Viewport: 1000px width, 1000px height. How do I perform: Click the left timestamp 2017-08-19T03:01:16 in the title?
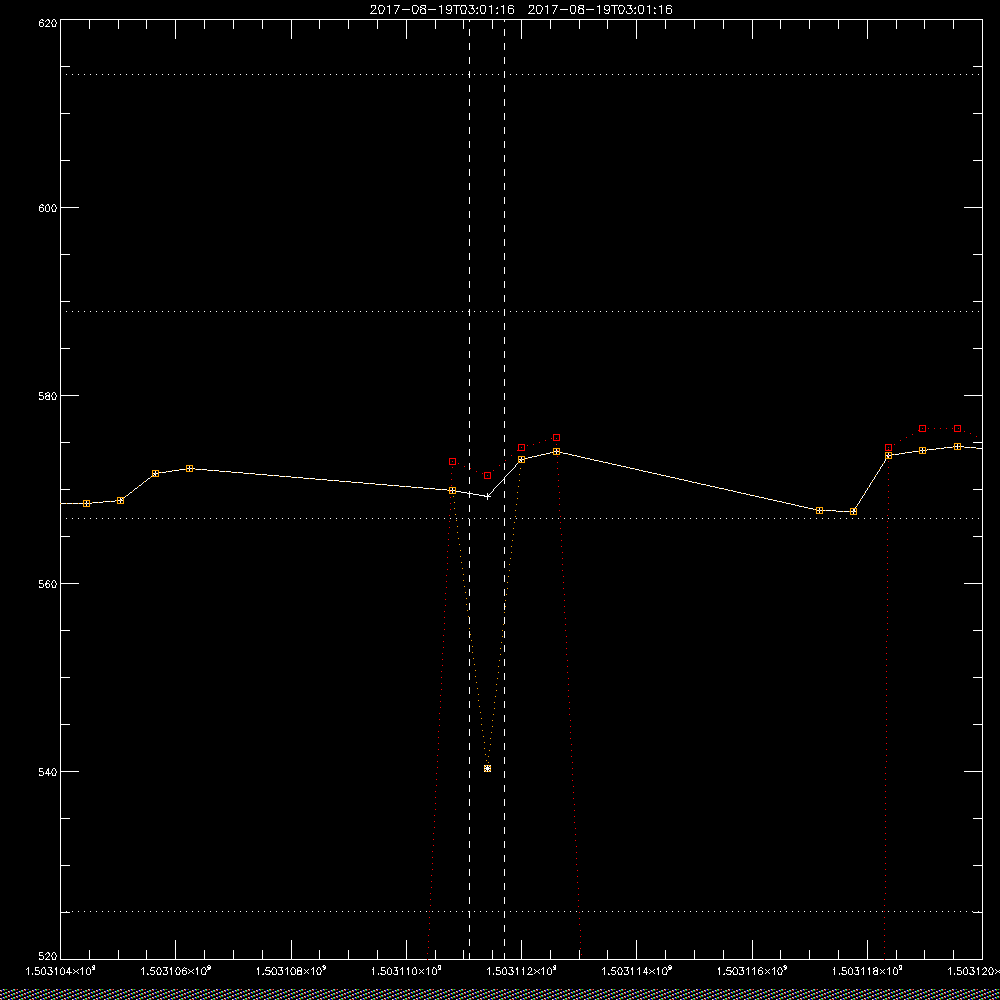point(442,10)
